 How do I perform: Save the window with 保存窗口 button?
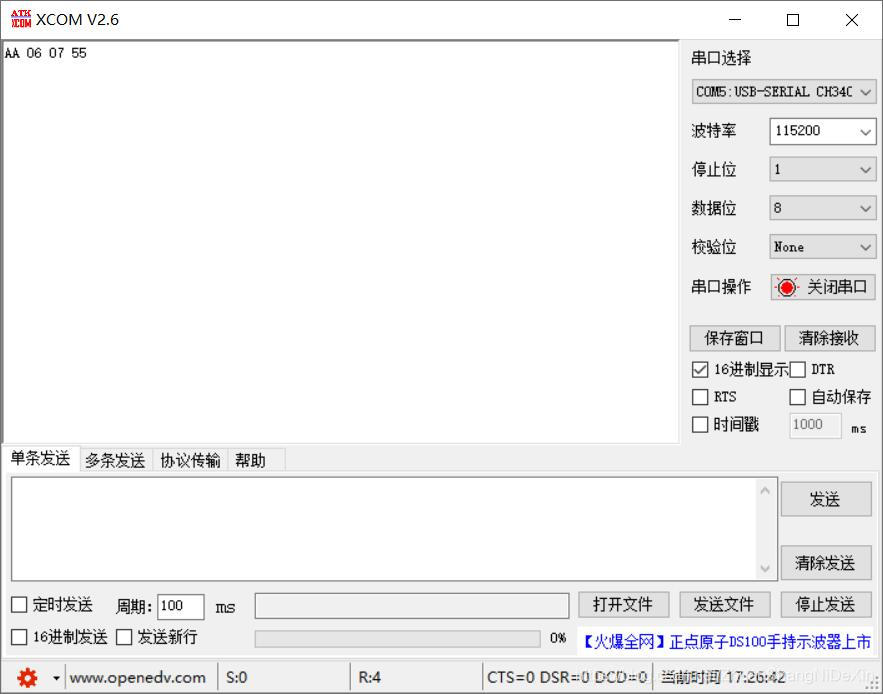coord(734,338)
